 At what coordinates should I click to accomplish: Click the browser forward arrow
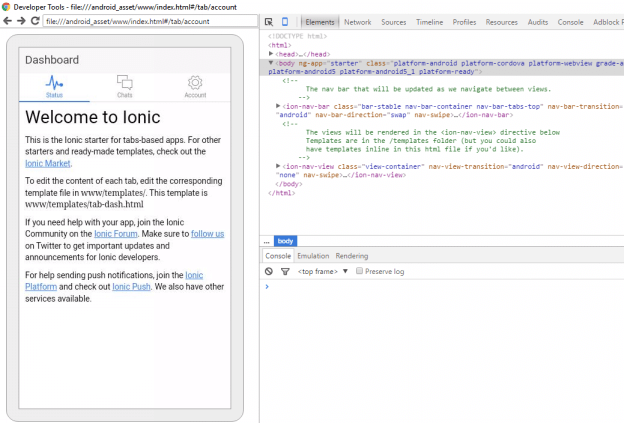(21, 21)
